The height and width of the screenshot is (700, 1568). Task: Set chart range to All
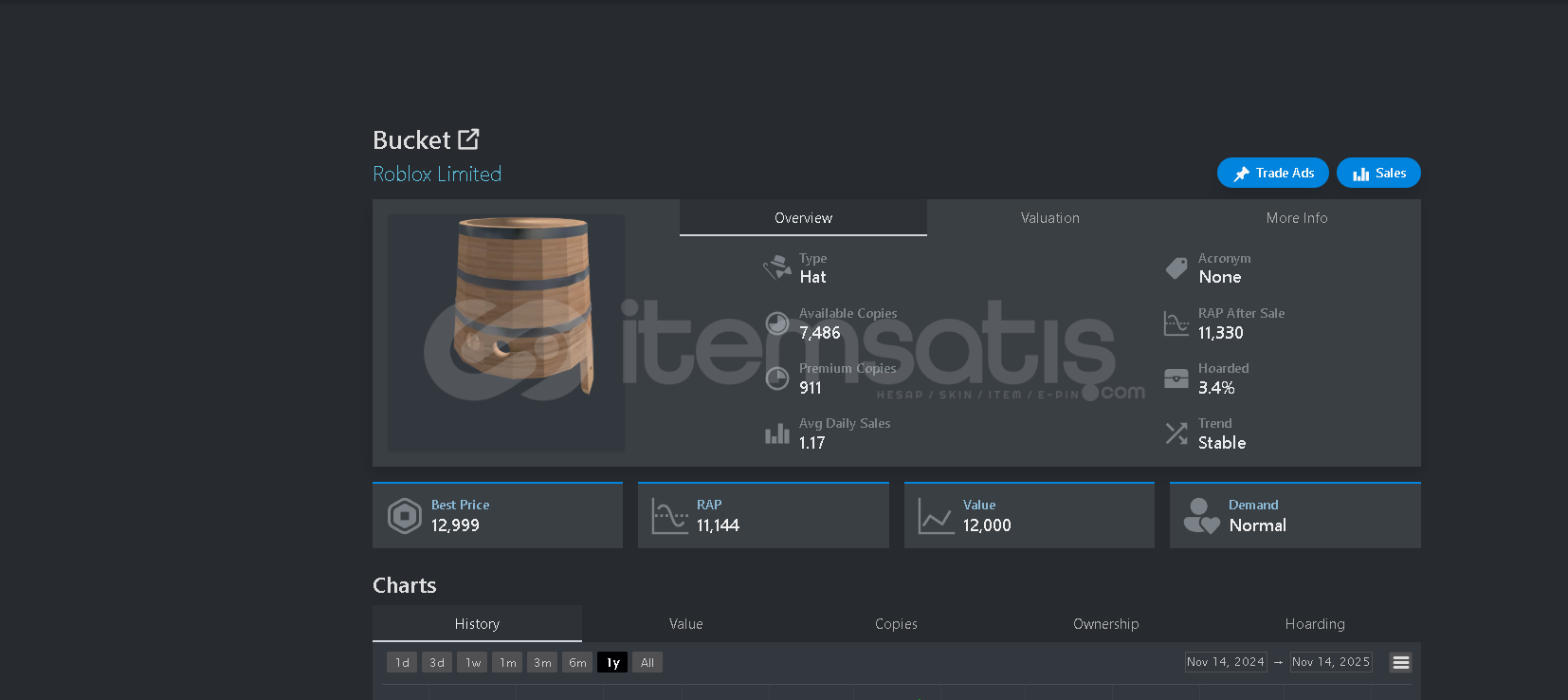[x=647, y=662]
